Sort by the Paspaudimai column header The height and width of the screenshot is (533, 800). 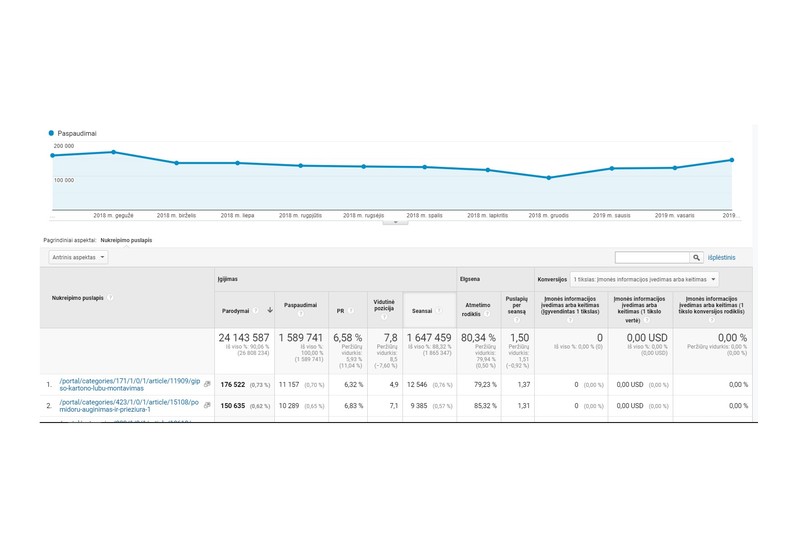click(301, 305)
